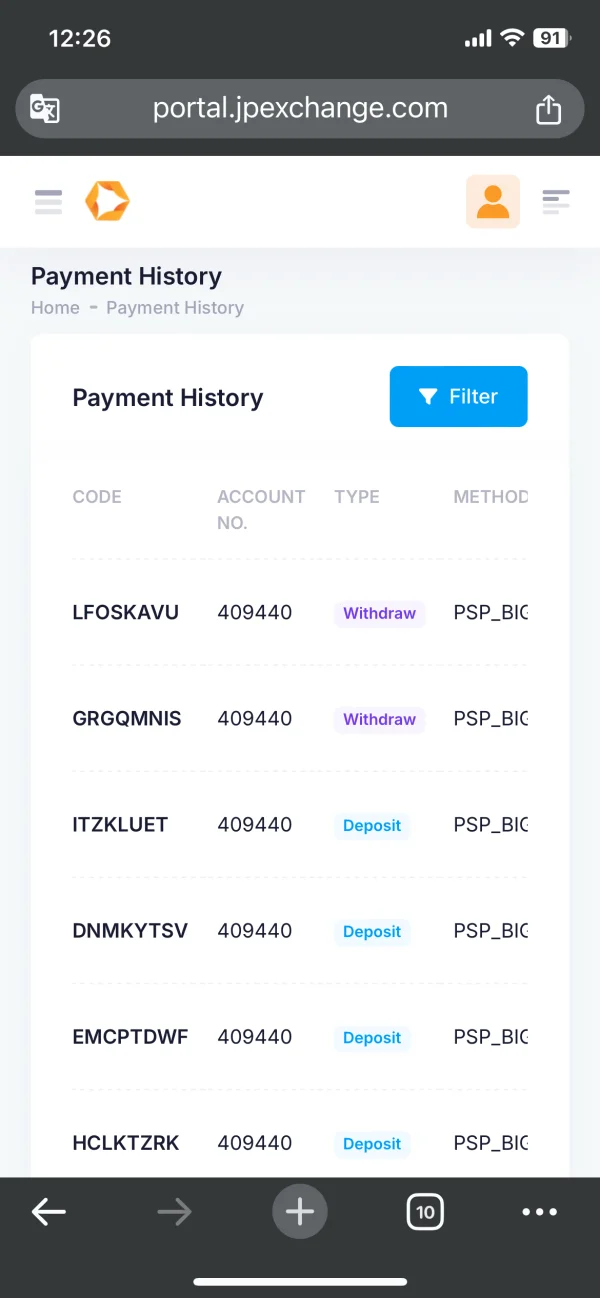Sort by CODE column header
The width and height of the screenshot is (600, 1298).
tap(97, 497)
